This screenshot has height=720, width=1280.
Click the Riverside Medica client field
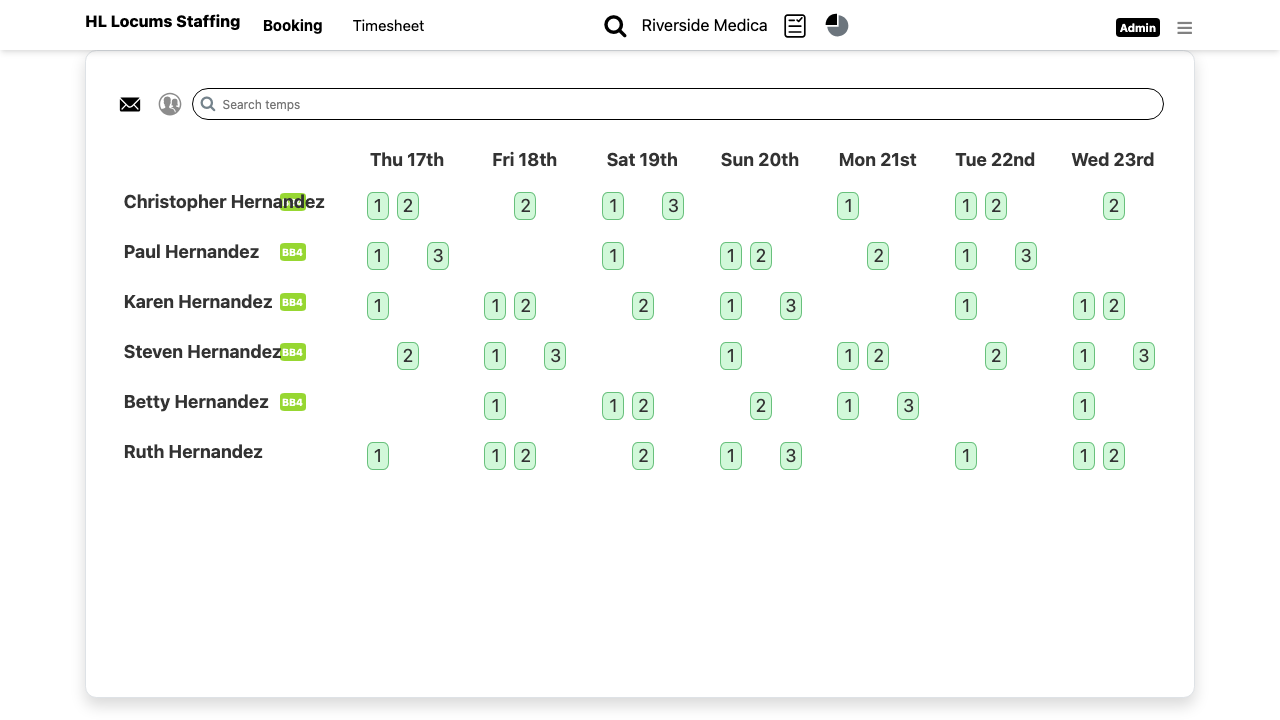[x=705, y=26]
